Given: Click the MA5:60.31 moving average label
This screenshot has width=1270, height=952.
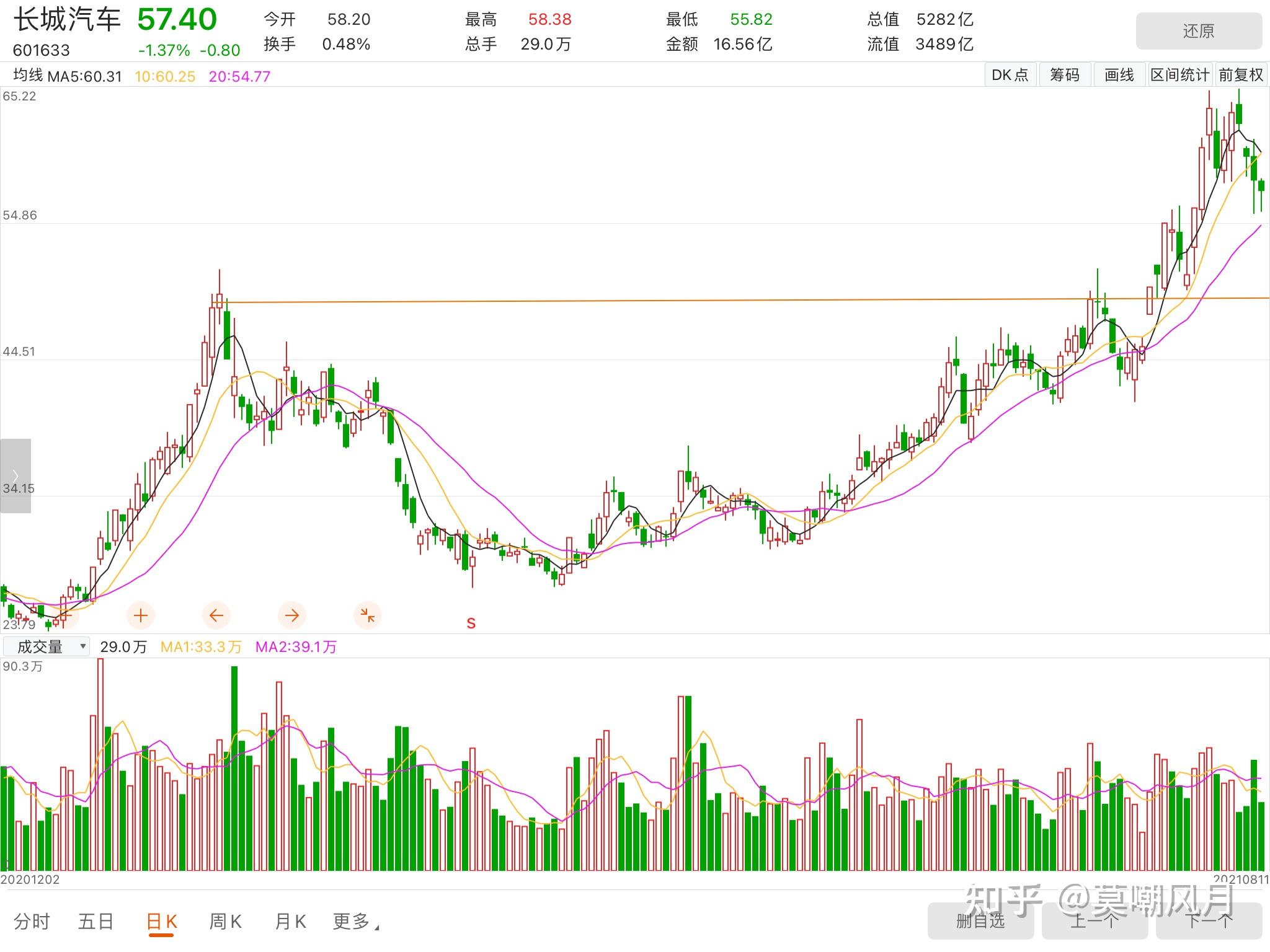Looking at the screenshot, I should point(86,76).
